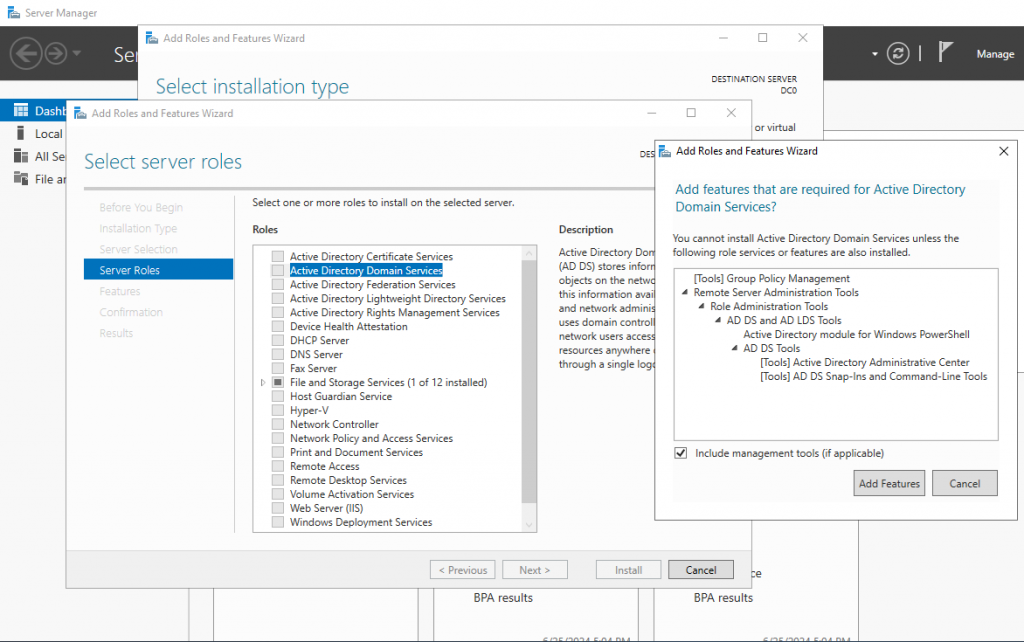Uncheck Include management tools checkbox
Viewport: 1024px width, 642px height.
pyautogui.click(x=681, y=453)
